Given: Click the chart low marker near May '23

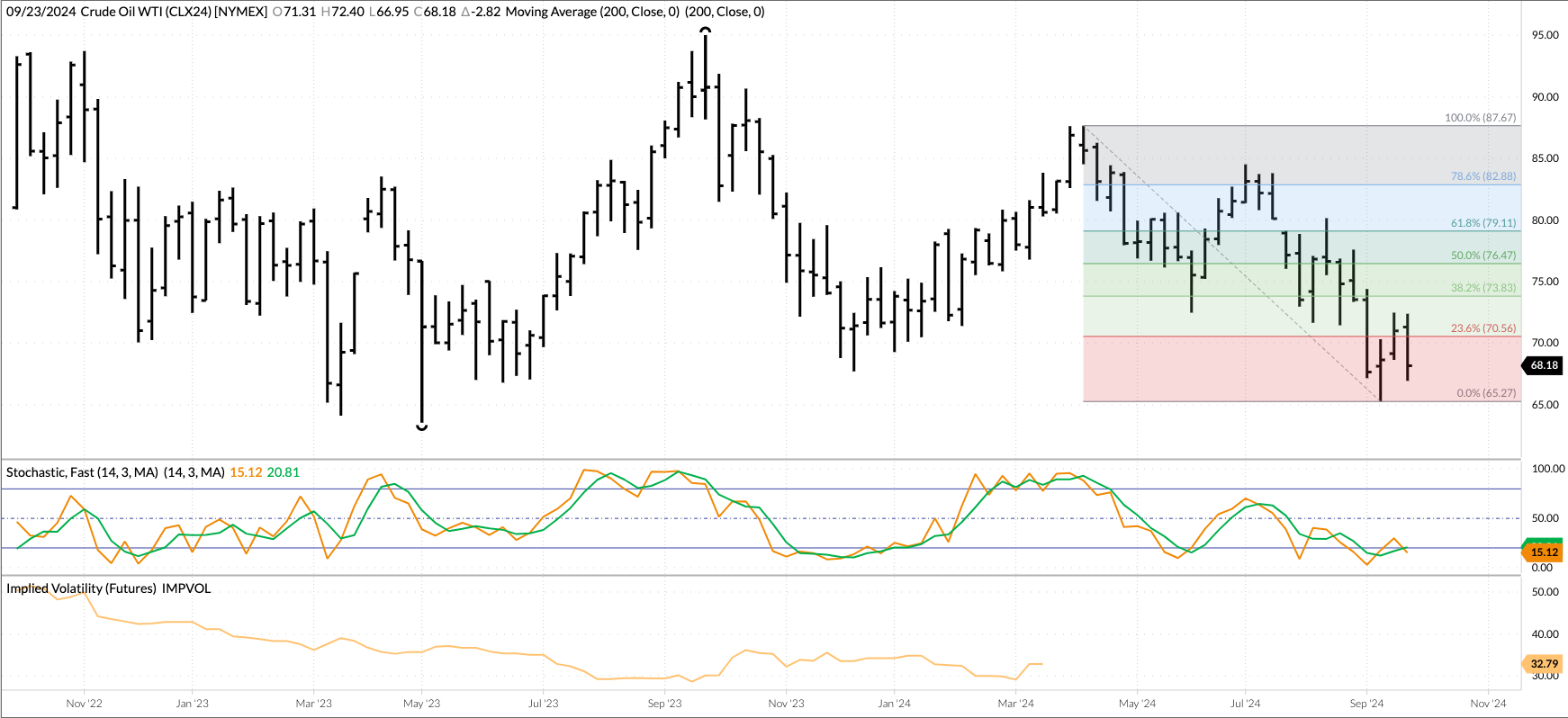Looking at the screenshot, I should tap(421, 426).
